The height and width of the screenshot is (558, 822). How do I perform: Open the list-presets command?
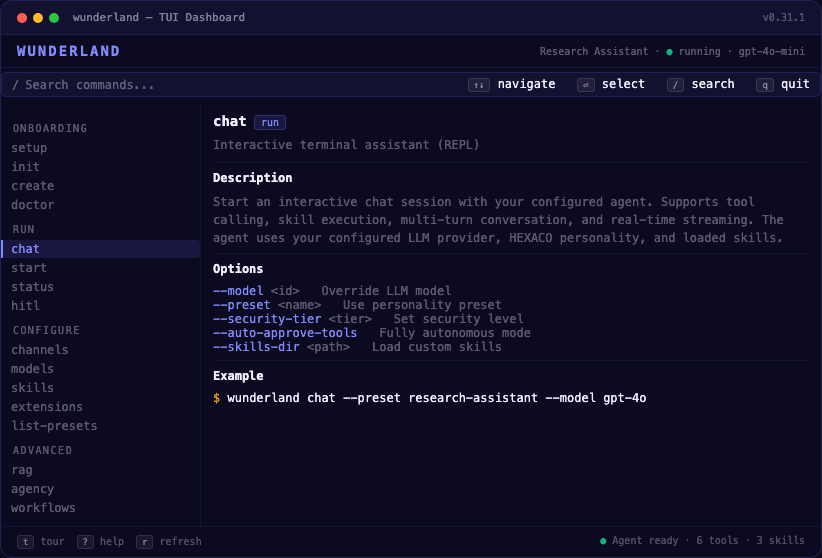(55, 426)
